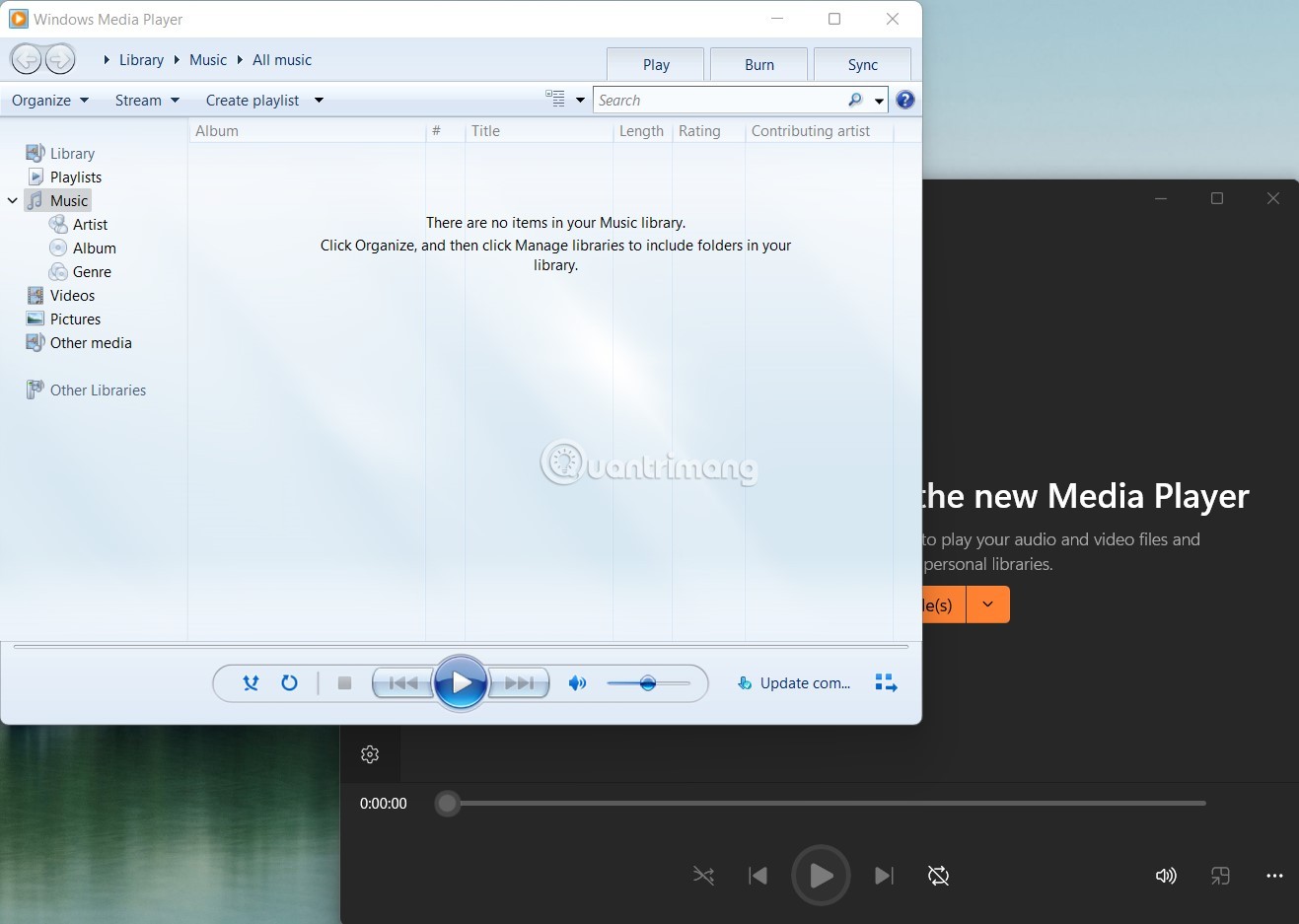The image size is (1299, 924).
Task: Go back with the Back arrow button
Action: (x=27, y=59)
